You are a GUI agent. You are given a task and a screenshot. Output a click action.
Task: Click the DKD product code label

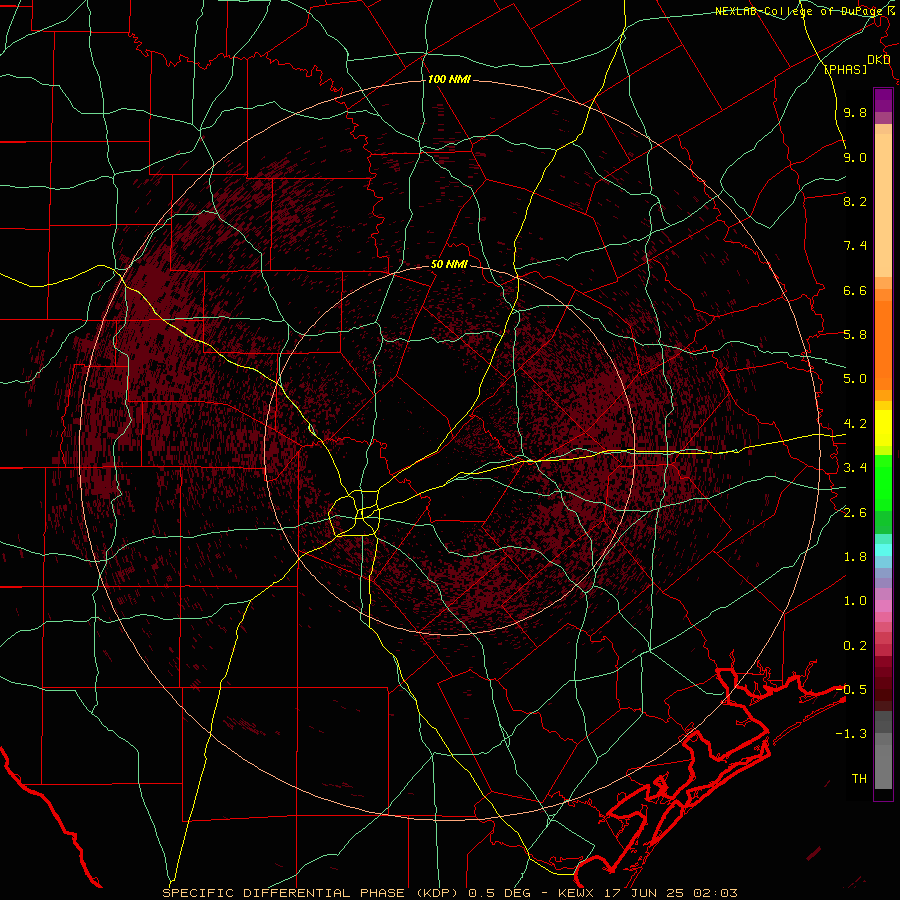pos(879,60)
